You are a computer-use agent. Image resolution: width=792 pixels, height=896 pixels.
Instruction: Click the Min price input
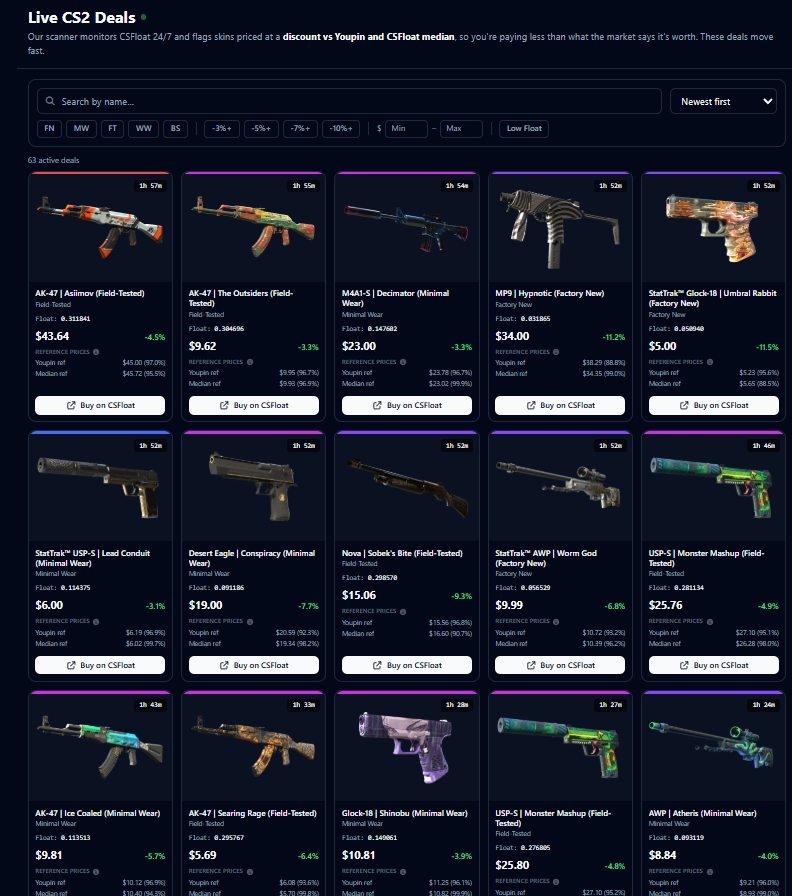tap(406, 129)
